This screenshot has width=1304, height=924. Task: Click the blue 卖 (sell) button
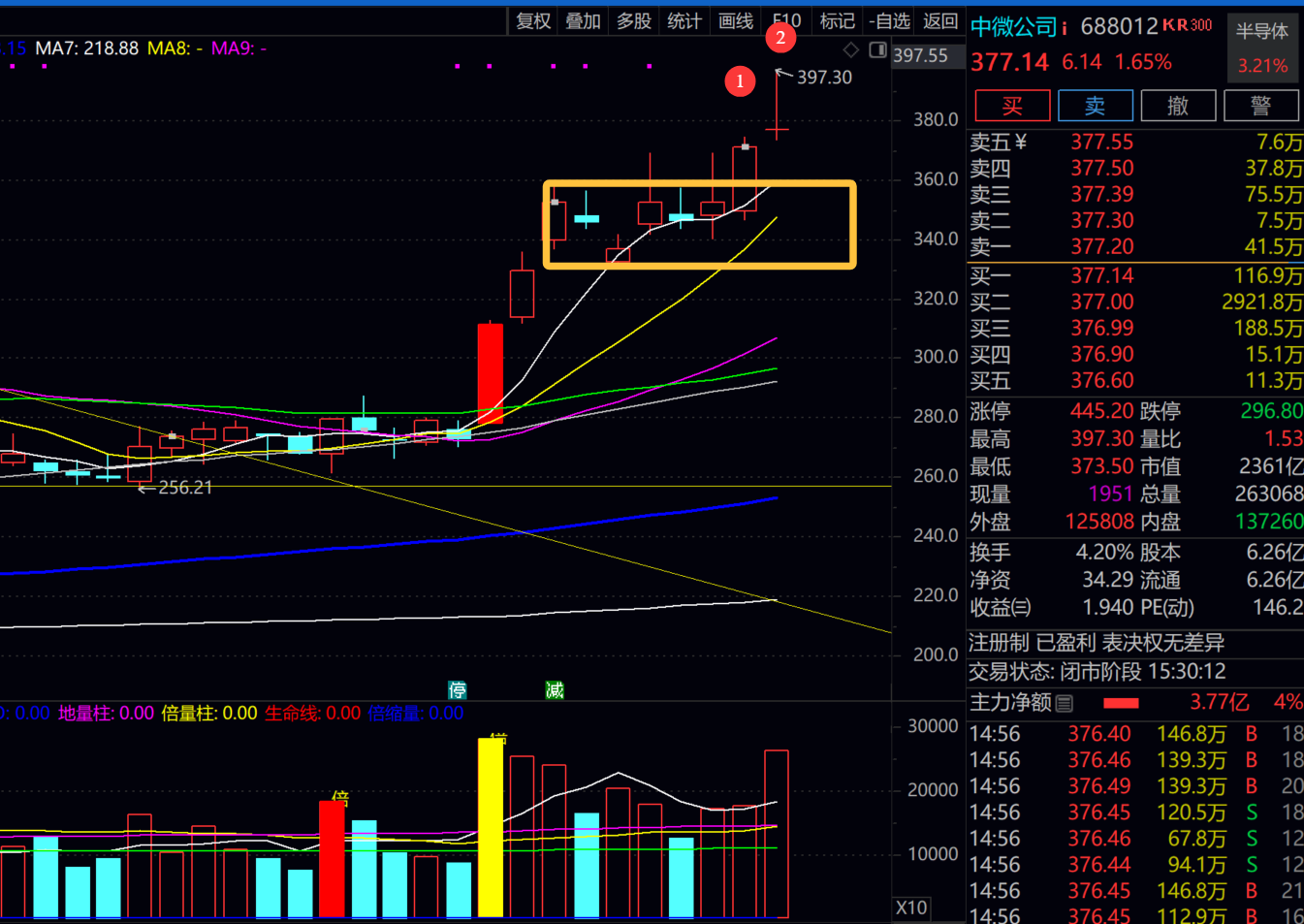click(1095, 106)
